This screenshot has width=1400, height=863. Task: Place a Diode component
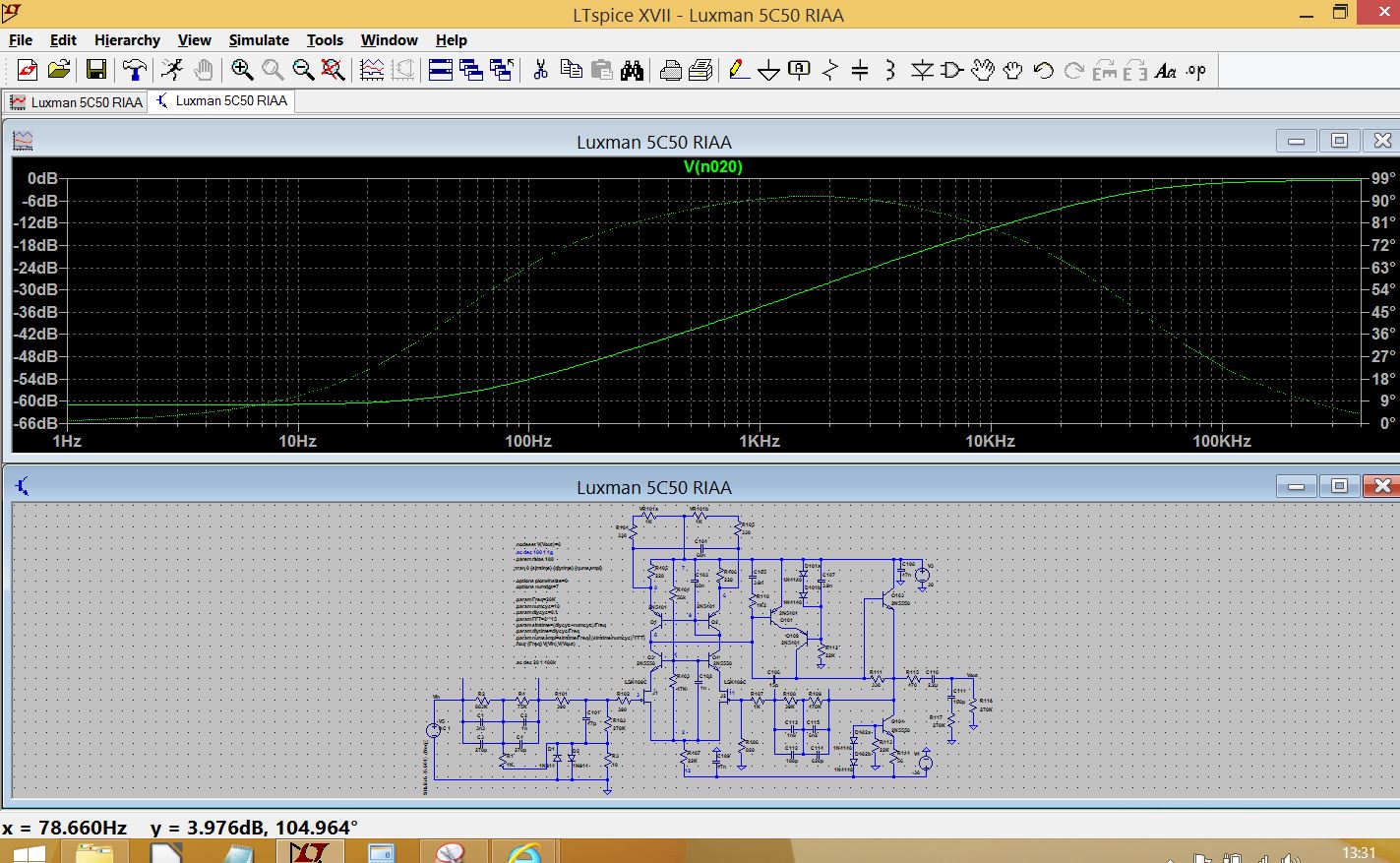(922, 70)
